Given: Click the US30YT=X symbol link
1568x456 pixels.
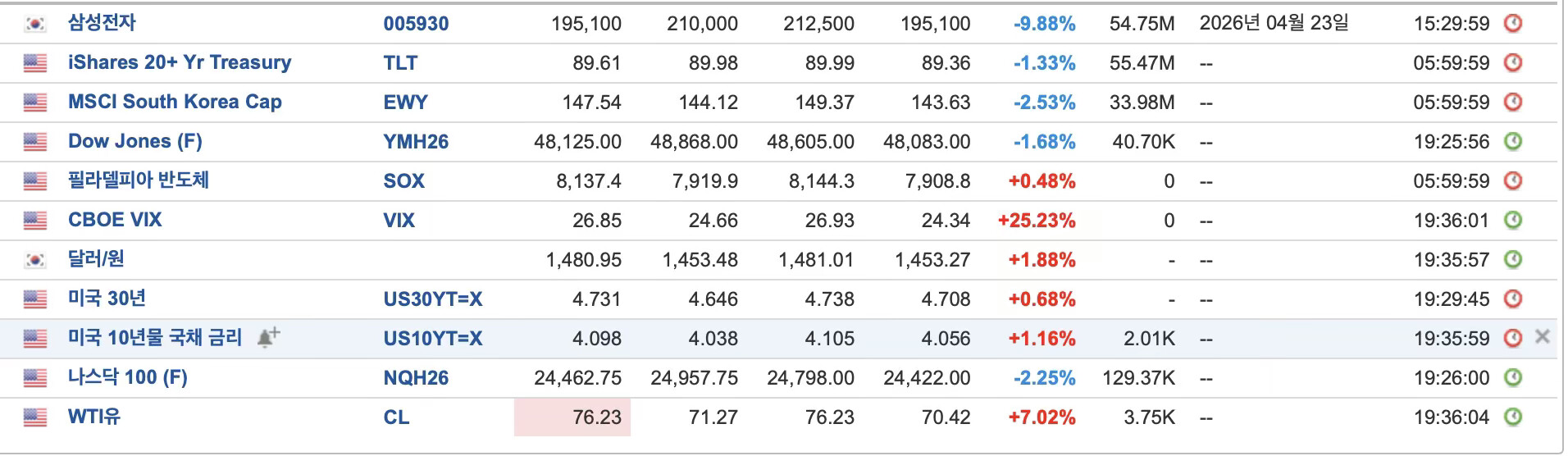Looking at the screenshot, I should (x=432, y=299).
